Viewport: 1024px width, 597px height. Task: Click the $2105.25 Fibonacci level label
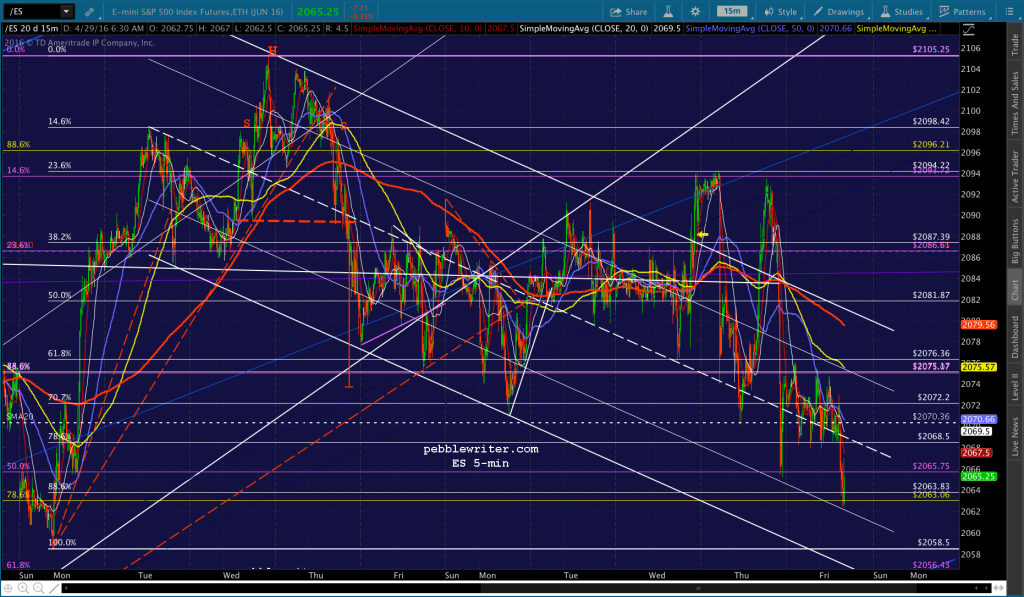(931, 49)
